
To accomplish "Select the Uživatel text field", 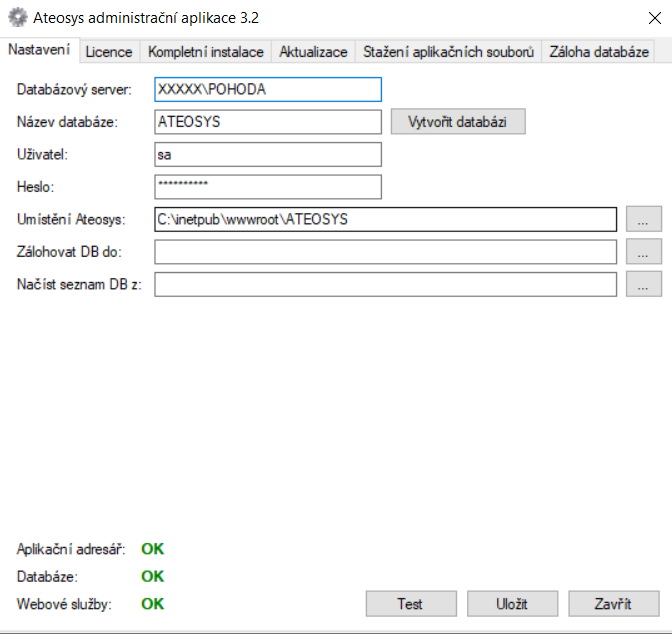I will (268, 155).
